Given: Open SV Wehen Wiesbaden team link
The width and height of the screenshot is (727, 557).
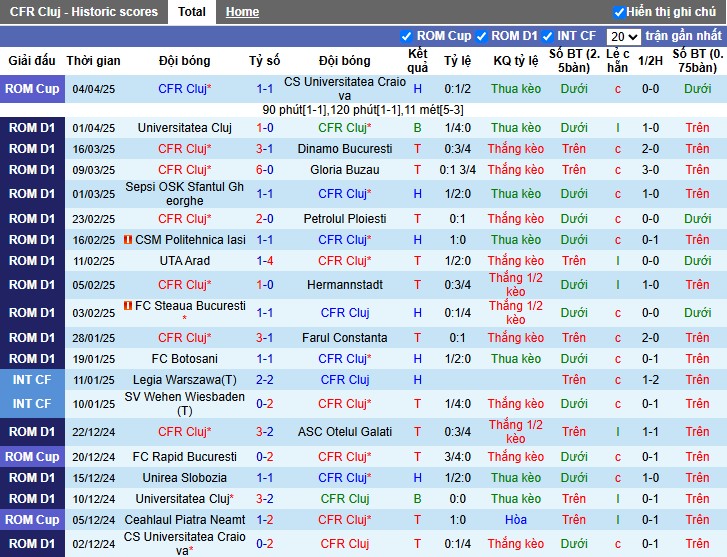Looking at the screenshot, I should coord(185,403).
